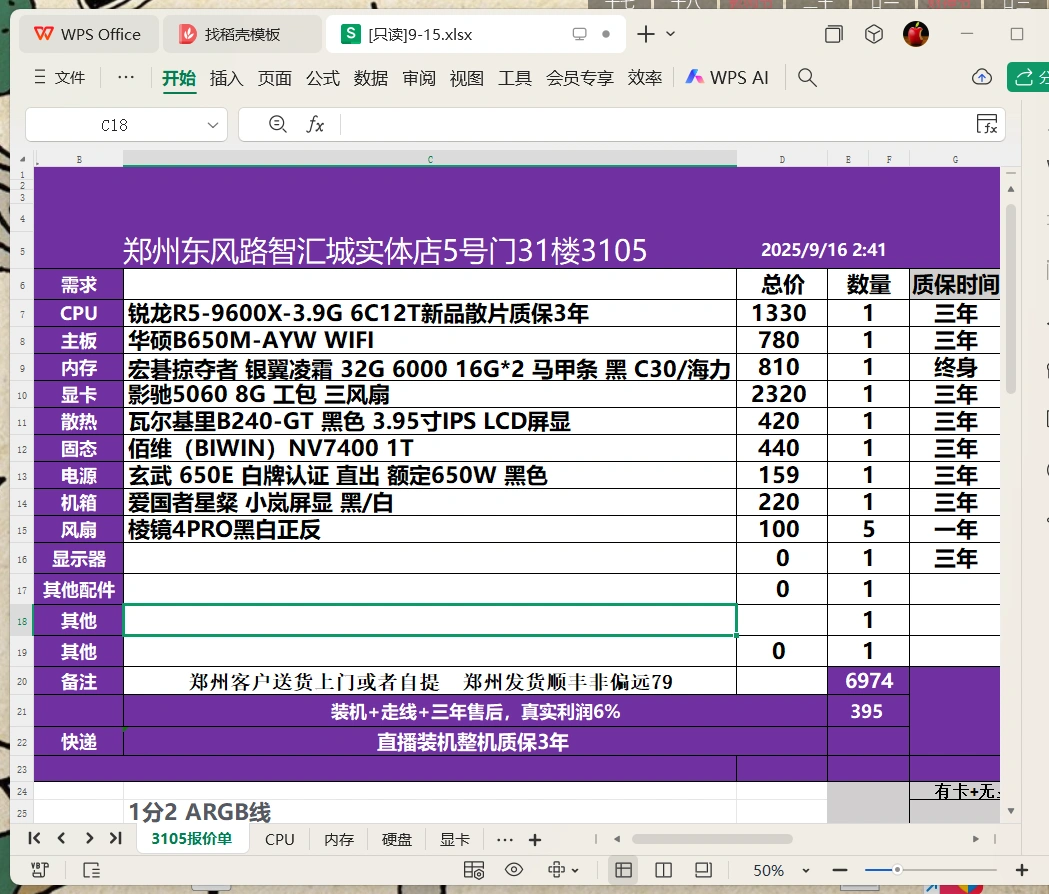Screen dimensions: 1049x894
Task: Select the 3105报价单 sheet tab
Action: click(192, 838)
